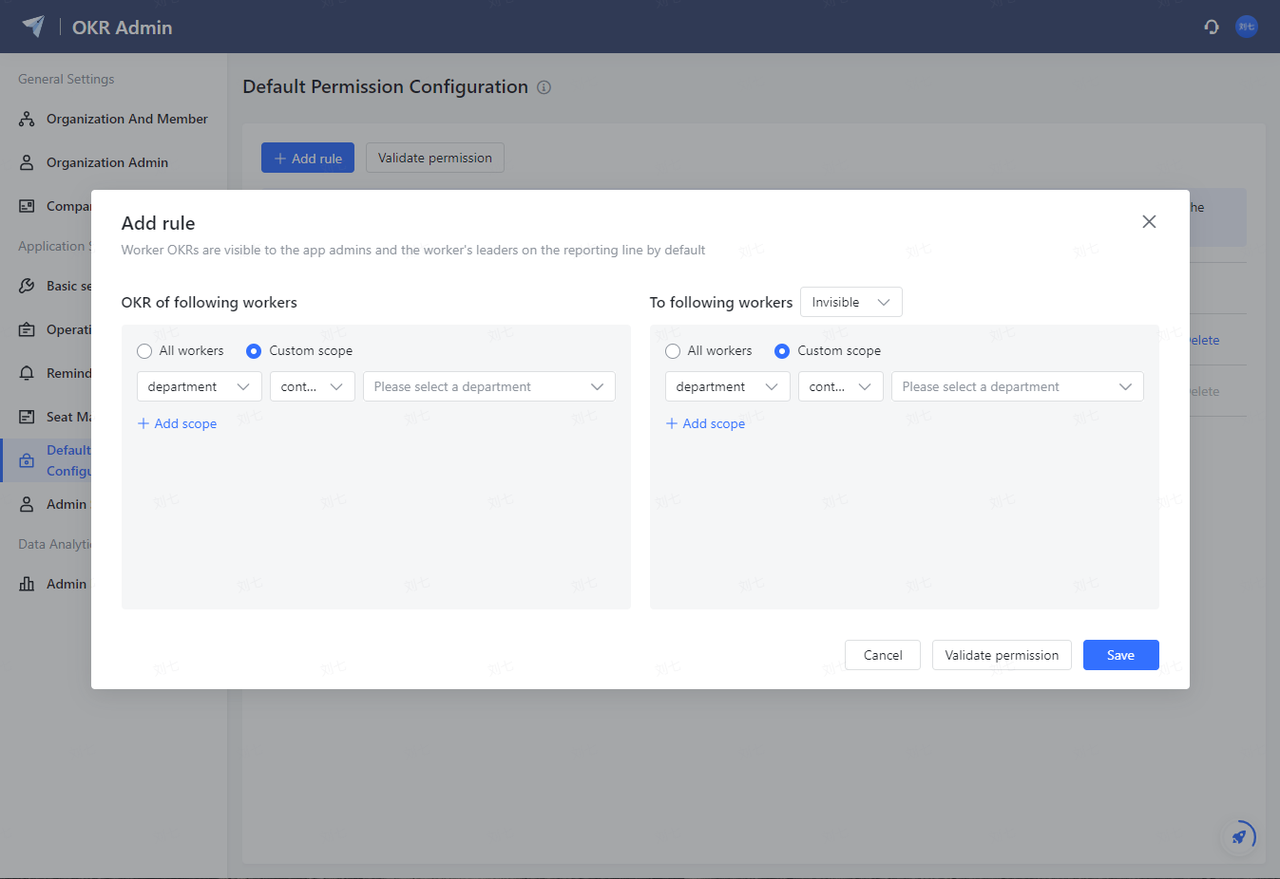Open the Invisible visibility dropdown
Viewport: 1280px width, 879px height.
pyautogui.click(x=851, y=301)
